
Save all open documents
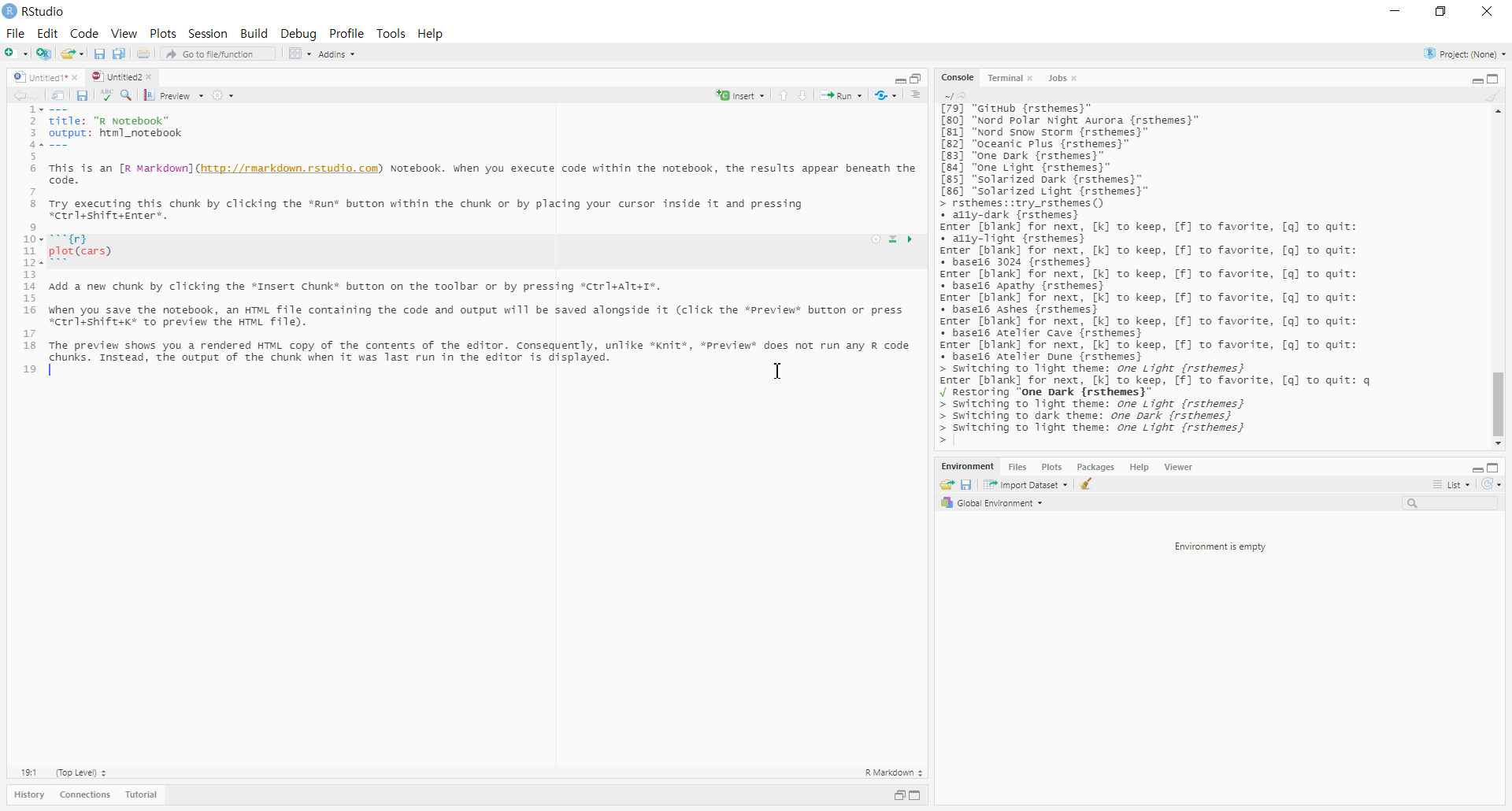click(x=119, y=54)
